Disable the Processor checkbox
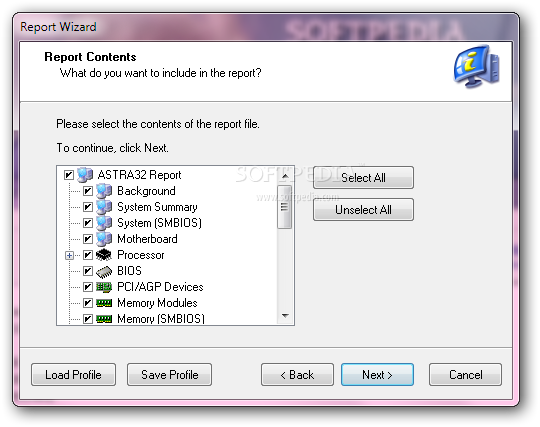Viewport: 540px width, 427px height. [88, 255]
